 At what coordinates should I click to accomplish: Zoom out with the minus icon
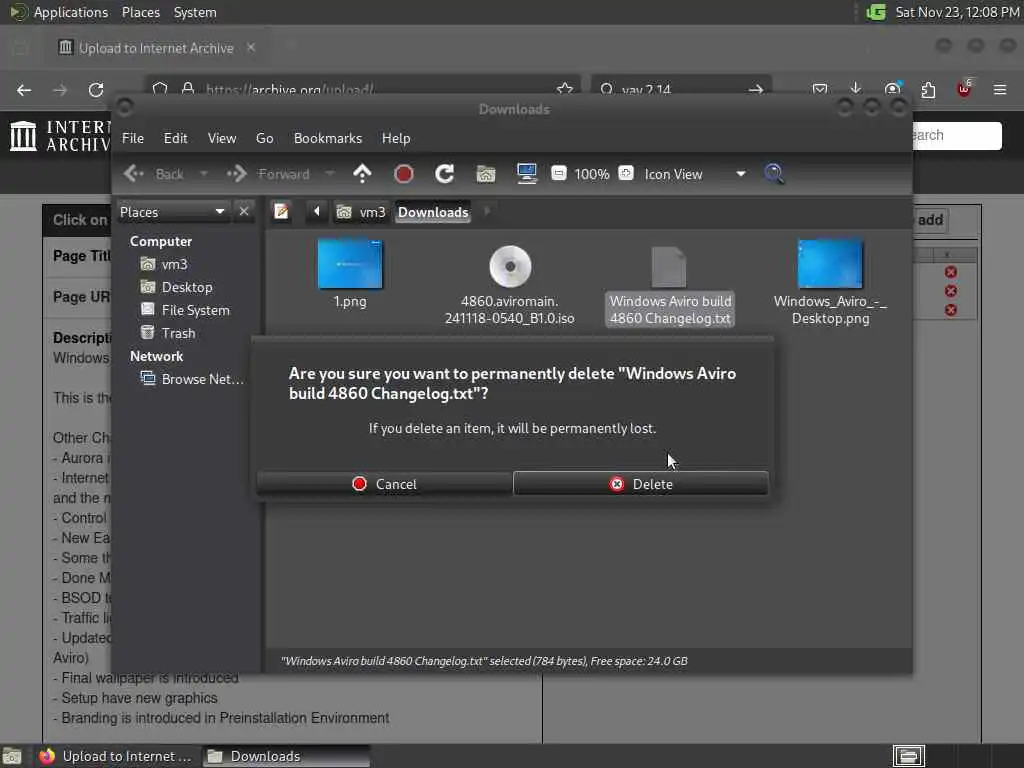pyautogui.click(x=558, y=173)
